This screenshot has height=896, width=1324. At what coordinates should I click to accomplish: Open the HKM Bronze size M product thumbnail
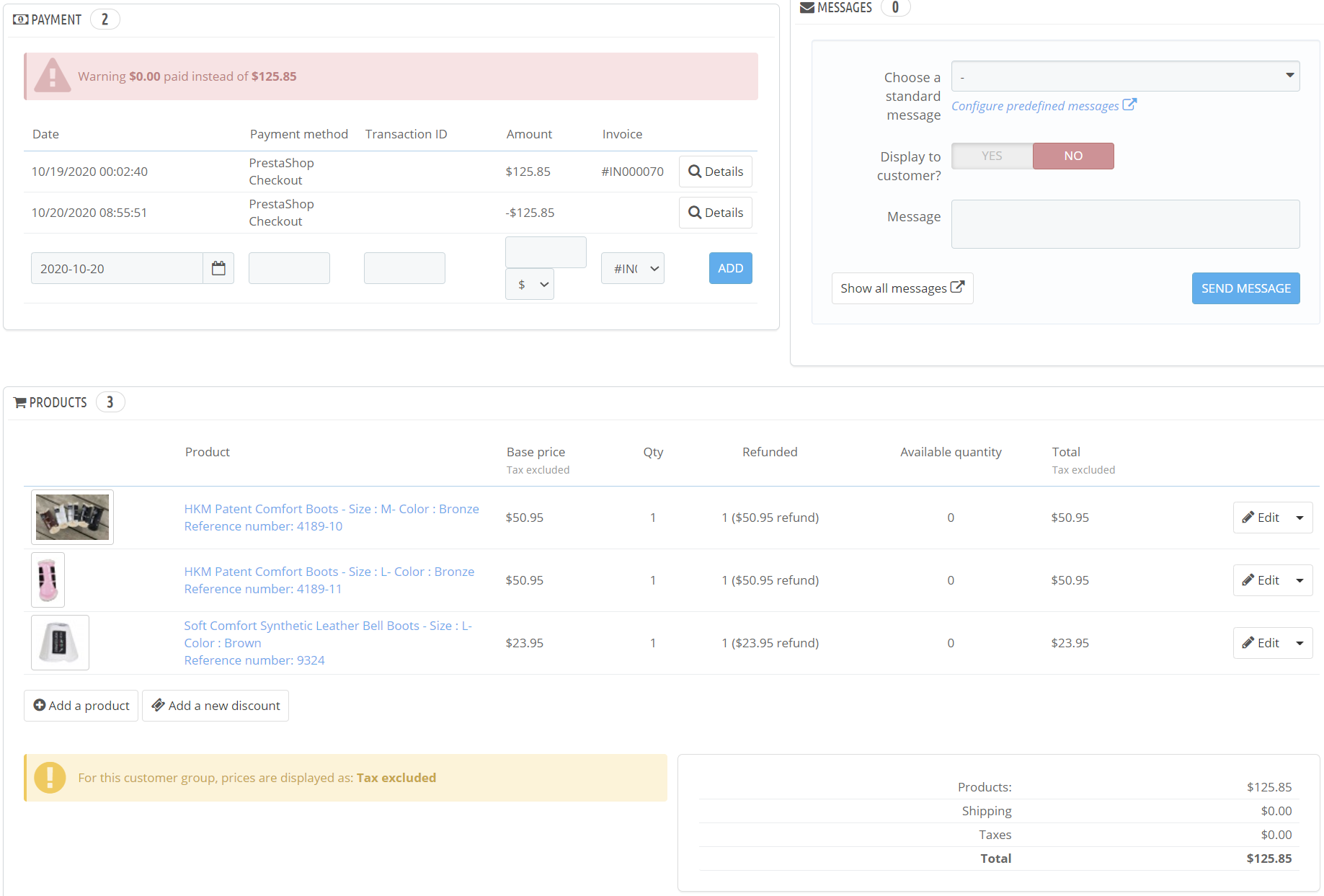[72, 517]
